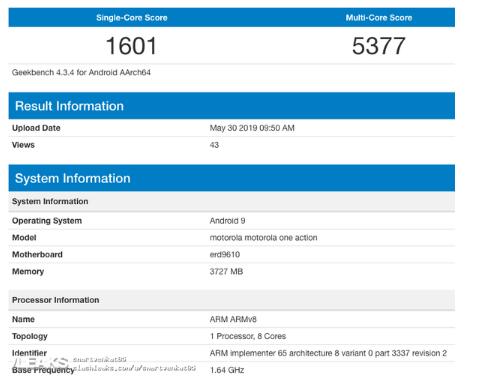The image size is (496, 391).
Task: Click the Memory label
Action: coord(28,272)
